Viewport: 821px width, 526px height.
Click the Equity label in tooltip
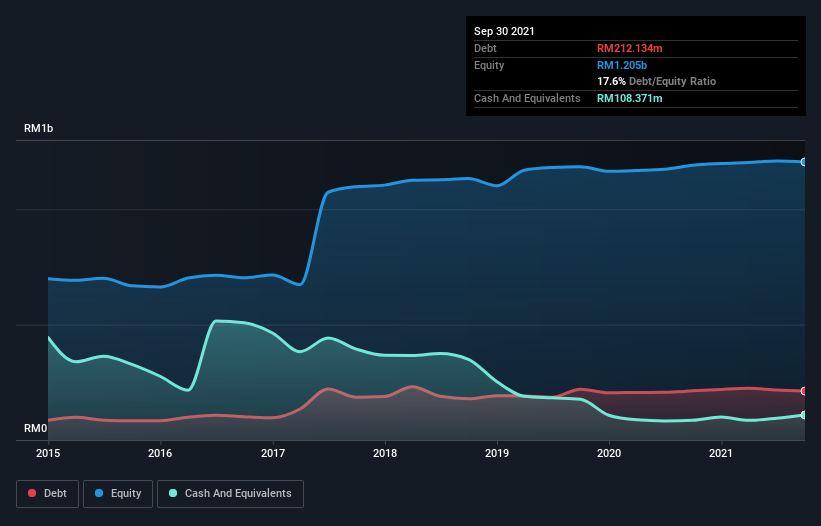point(489,65)
